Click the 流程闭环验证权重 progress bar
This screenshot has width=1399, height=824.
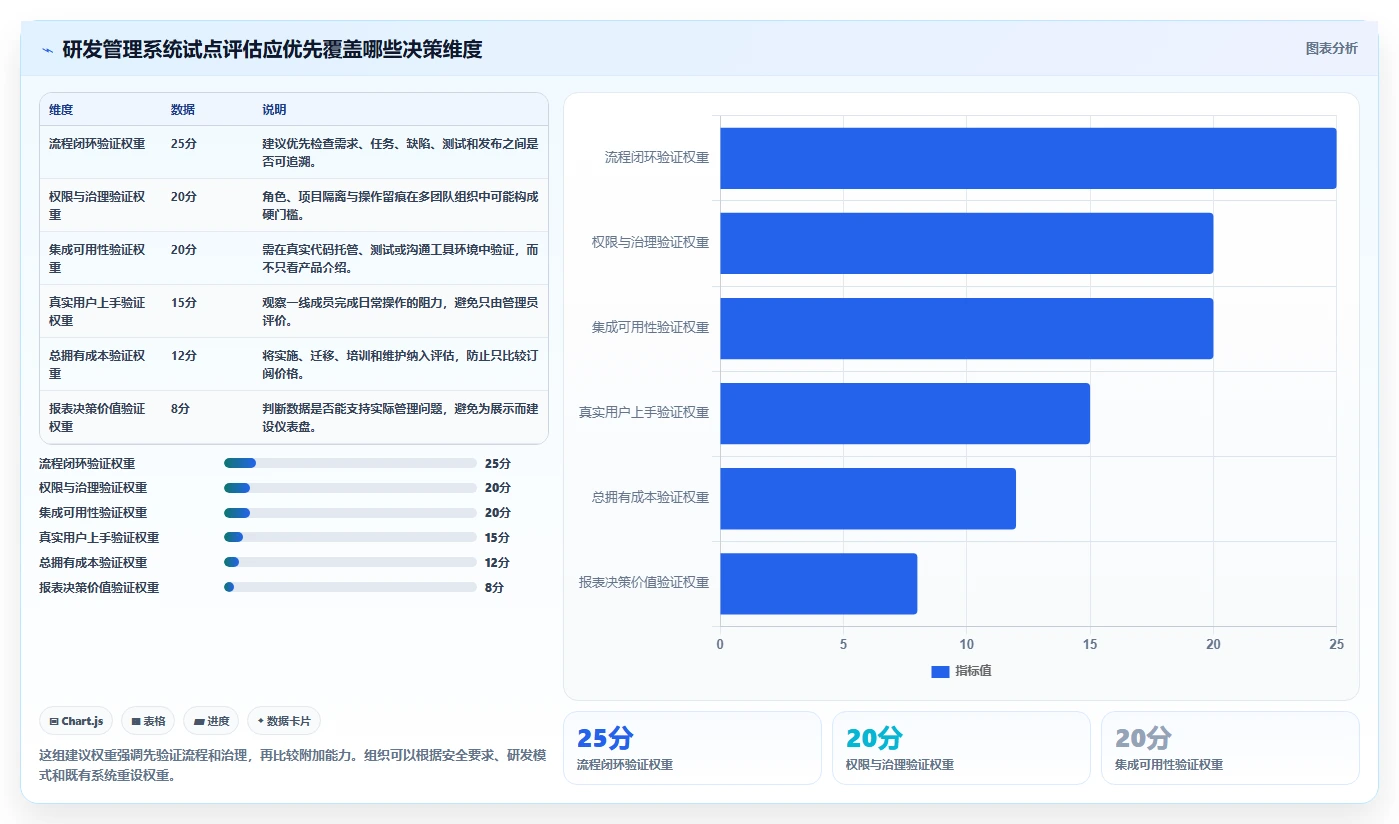350,463
